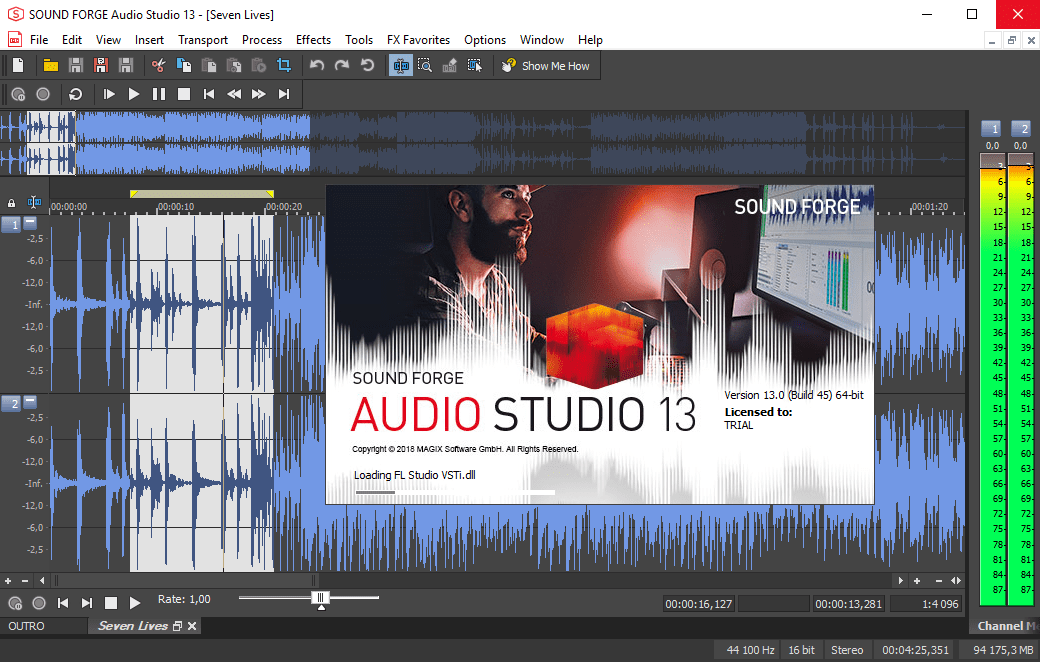Go to Start in the top transport toolbar
Image resolution: width=1040 pixels, height=662 pixels.
(x=208, y=94)
